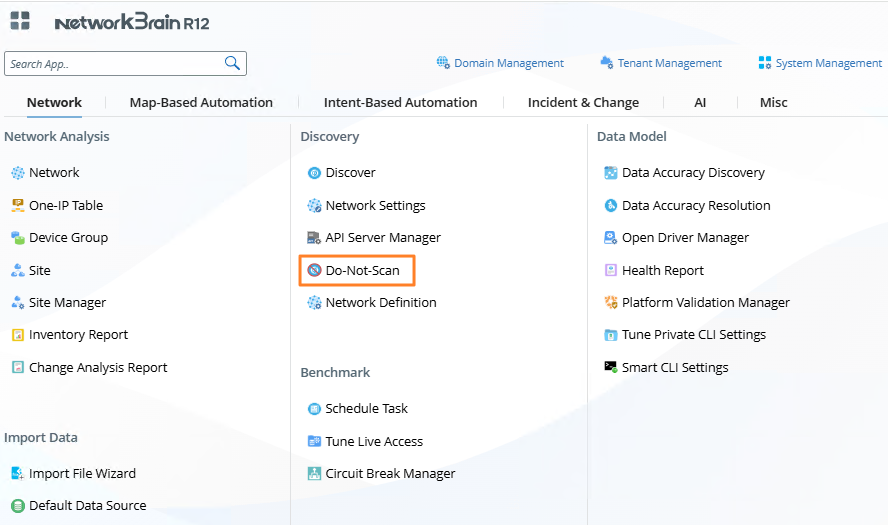Switch to the Map-Based Automation tab

pos(201,102)
